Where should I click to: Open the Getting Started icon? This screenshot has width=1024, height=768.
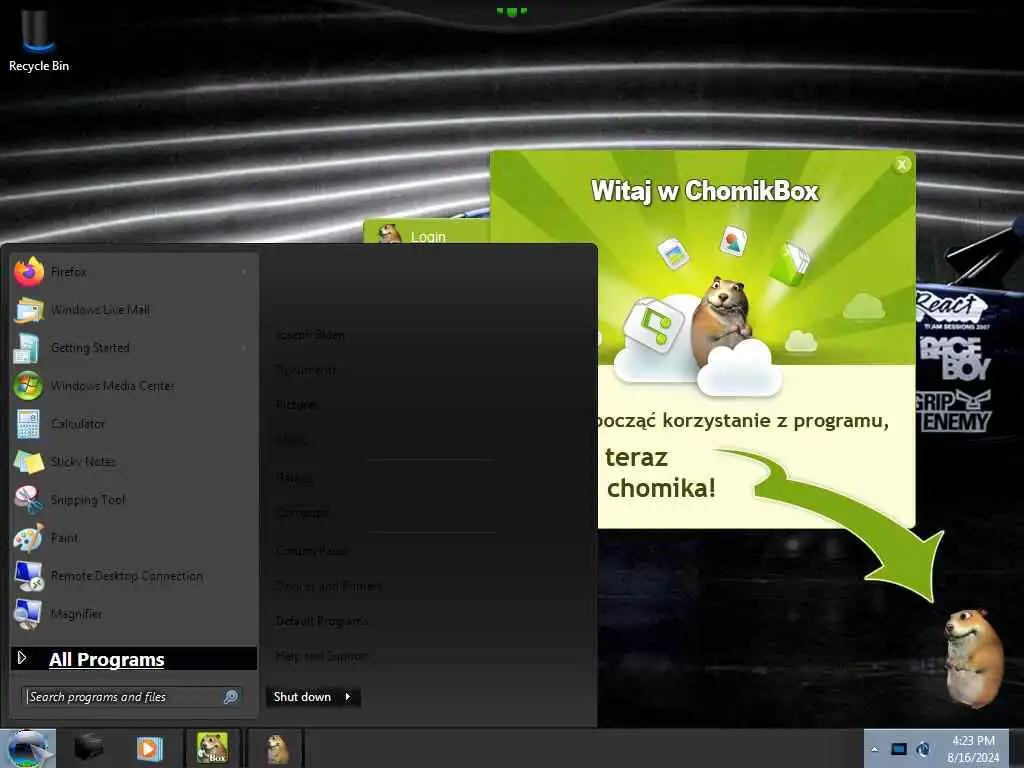(27, 347)
